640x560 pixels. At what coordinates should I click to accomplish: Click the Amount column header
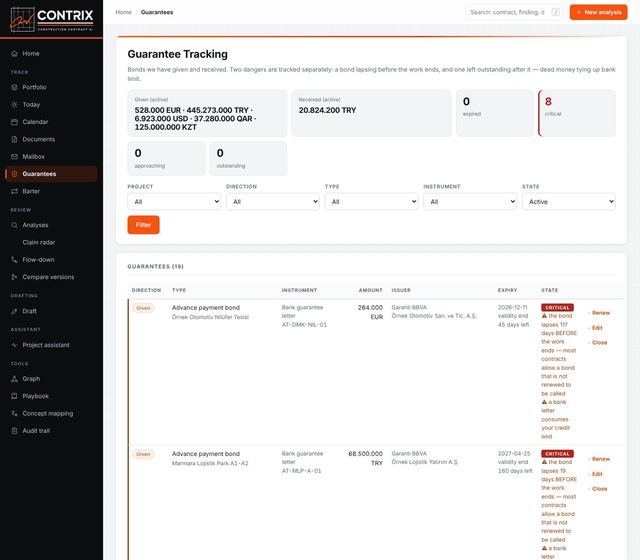click(370, 290)
